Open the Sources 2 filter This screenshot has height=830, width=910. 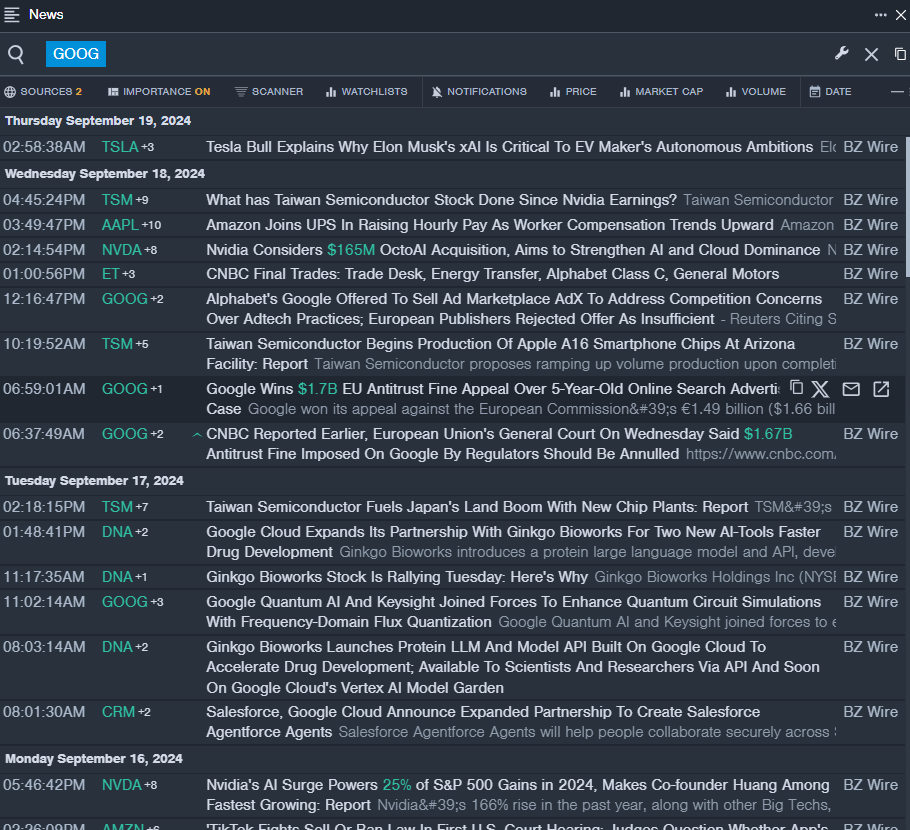coord(43,92)
